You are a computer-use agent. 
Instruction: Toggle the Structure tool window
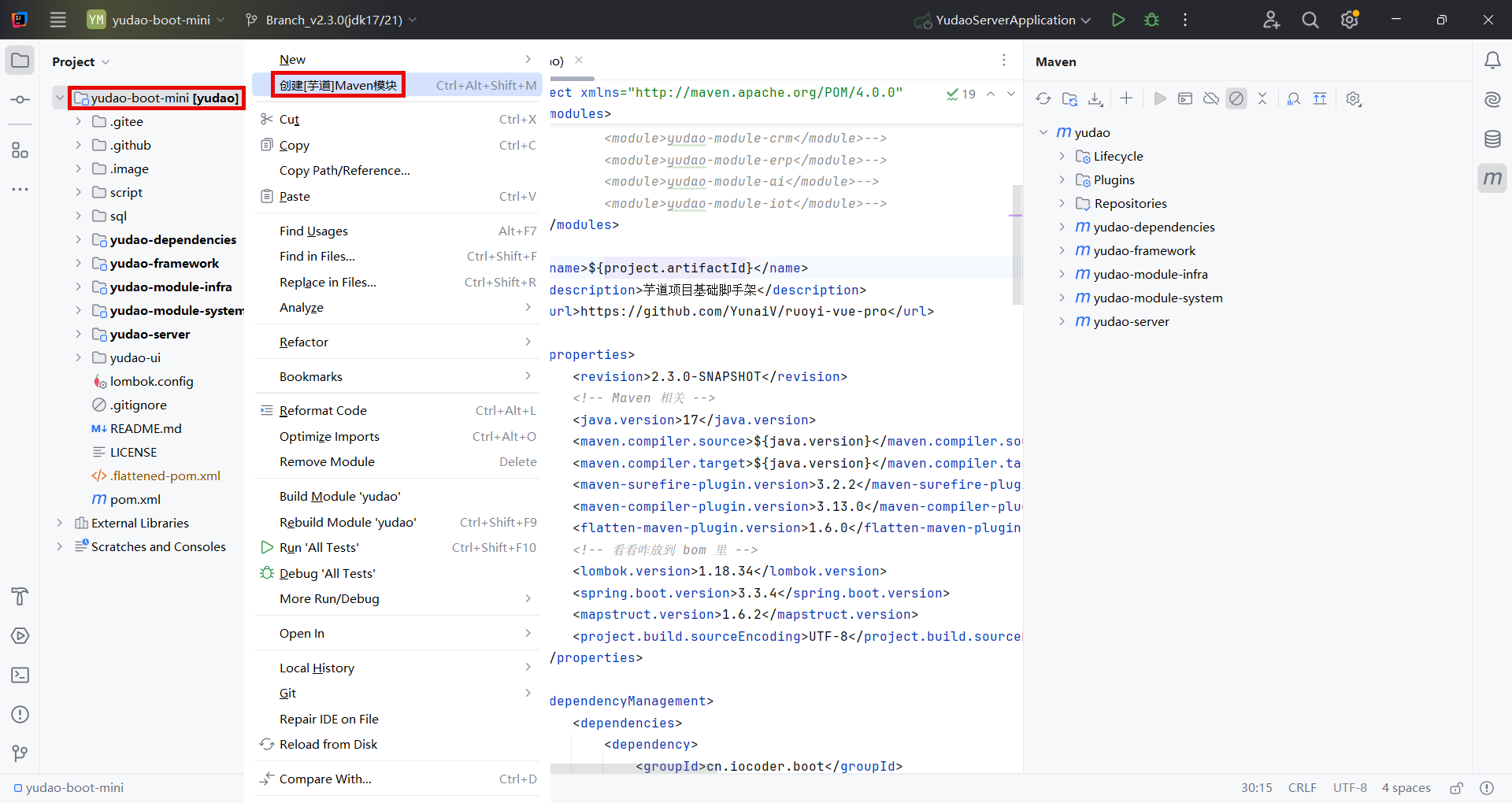[x=20, y=150]
